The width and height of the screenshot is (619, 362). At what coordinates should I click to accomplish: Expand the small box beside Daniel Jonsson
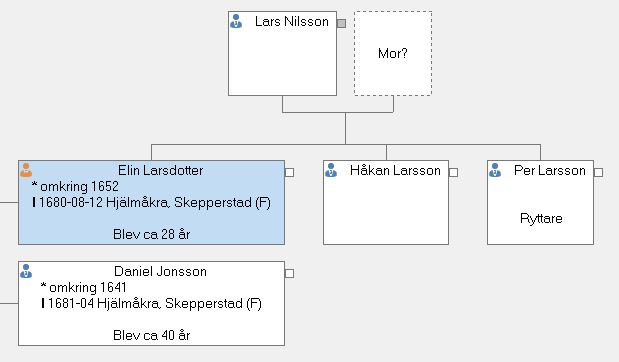point(289,273)
